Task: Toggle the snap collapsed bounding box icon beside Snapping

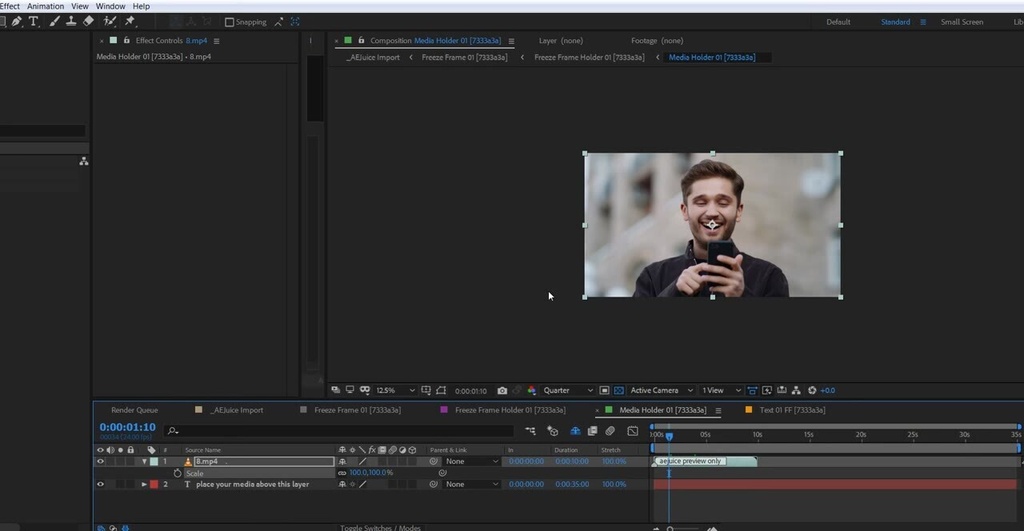Action: pos(295,22)
